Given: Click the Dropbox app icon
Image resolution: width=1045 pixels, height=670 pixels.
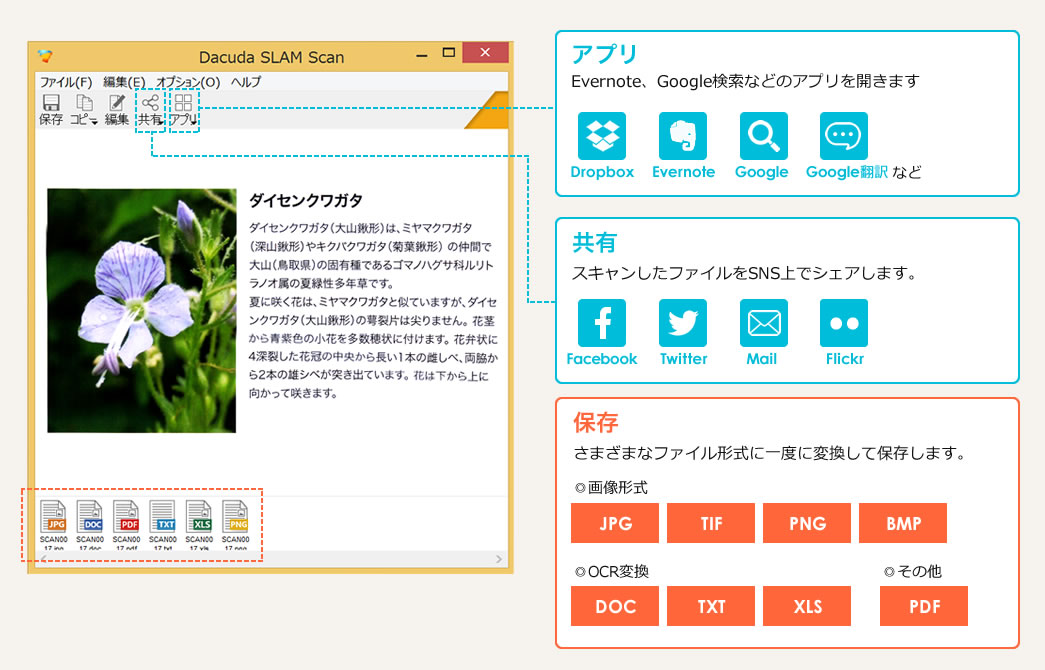Looking at the screenshot, I should click(602, 136).
